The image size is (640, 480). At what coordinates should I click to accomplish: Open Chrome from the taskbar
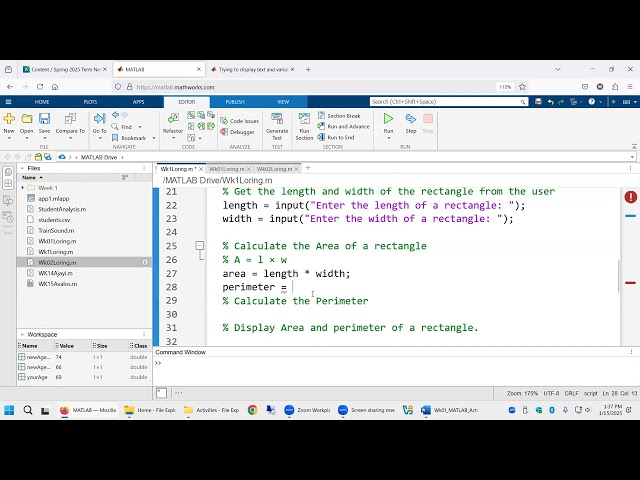pyautogui.click(x=253, y=410)
